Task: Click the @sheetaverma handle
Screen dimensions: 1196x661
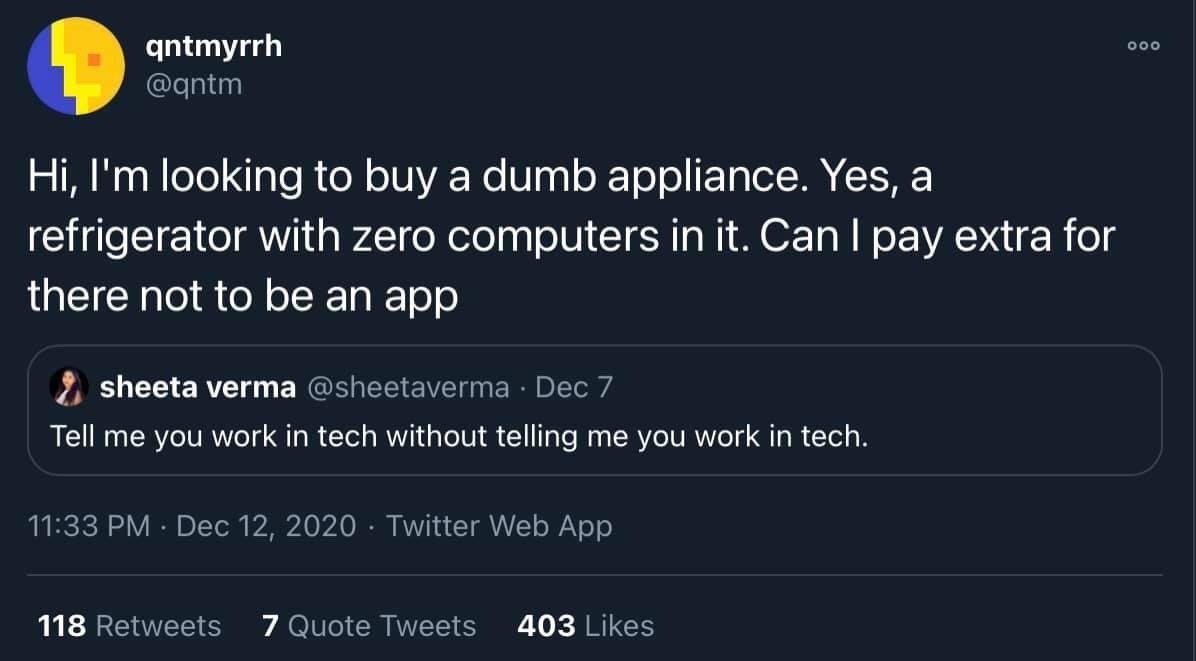Action: pyautogui.click(x=408, y=387)
